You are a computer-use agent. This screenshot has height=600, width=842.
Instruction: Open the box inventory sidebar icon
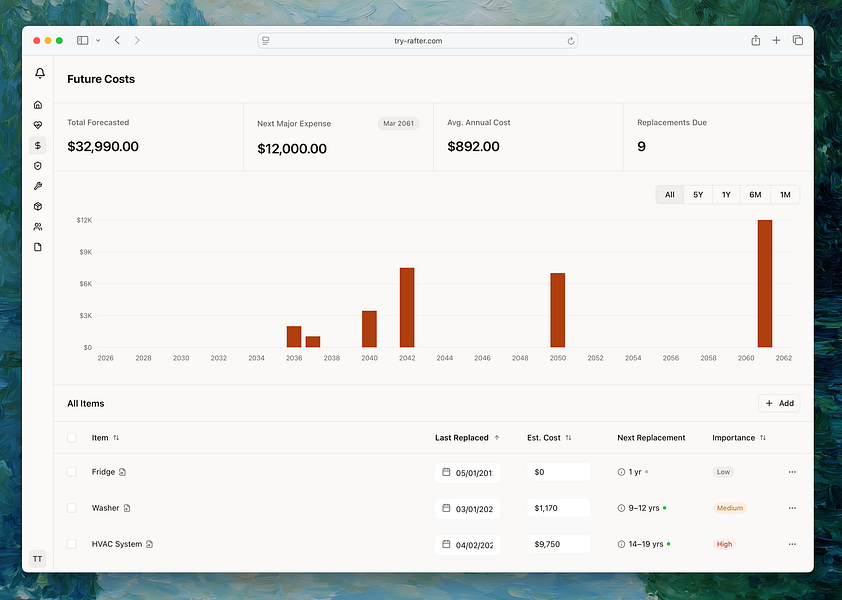[x=38, y=206]
